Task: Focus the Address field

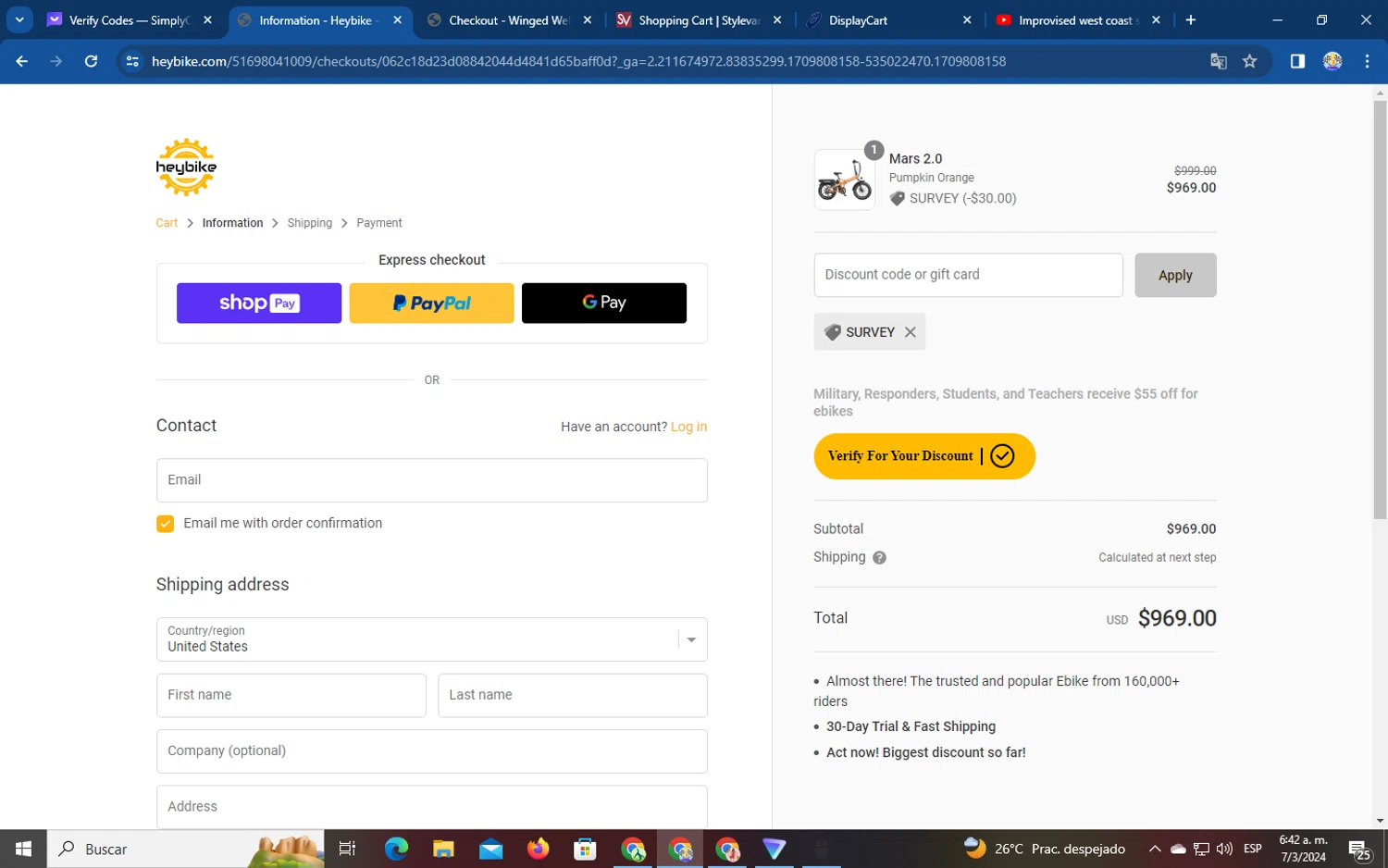Action: pos(432,807)
